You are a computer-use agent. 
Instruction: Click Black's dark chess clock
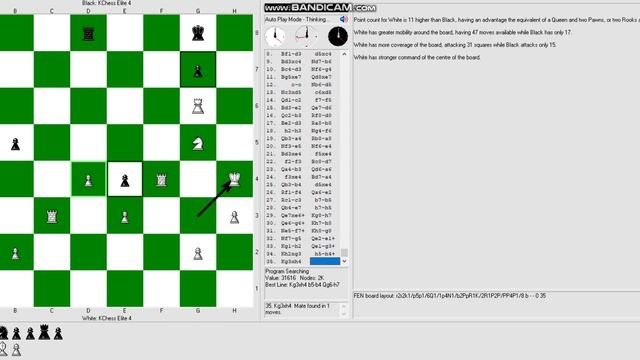338,36
